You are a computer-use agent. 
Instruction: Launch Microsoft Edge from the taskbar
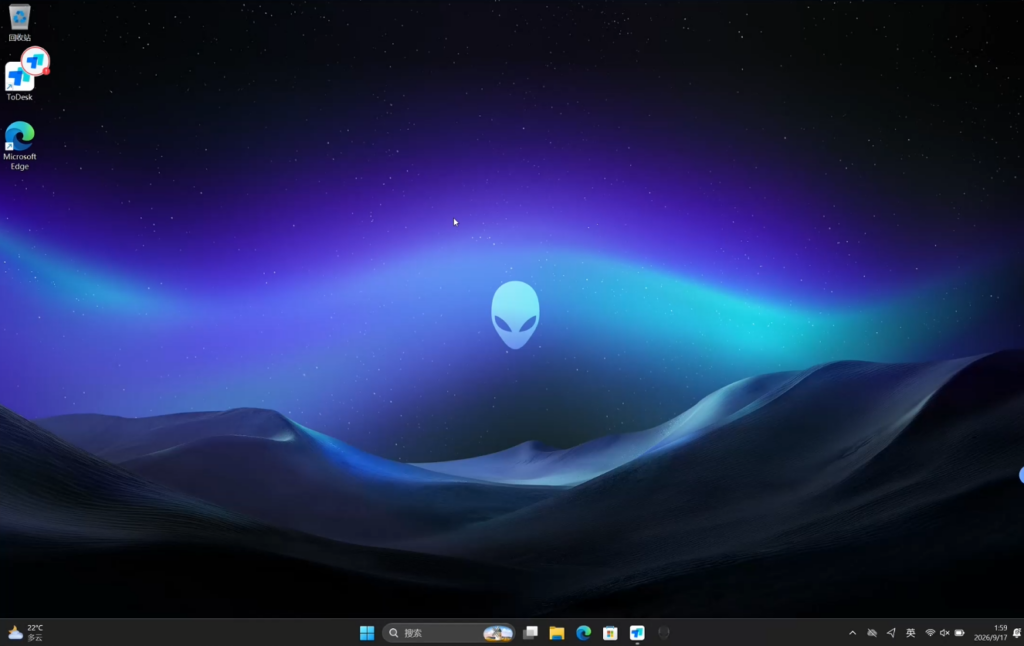pos(584,632)
